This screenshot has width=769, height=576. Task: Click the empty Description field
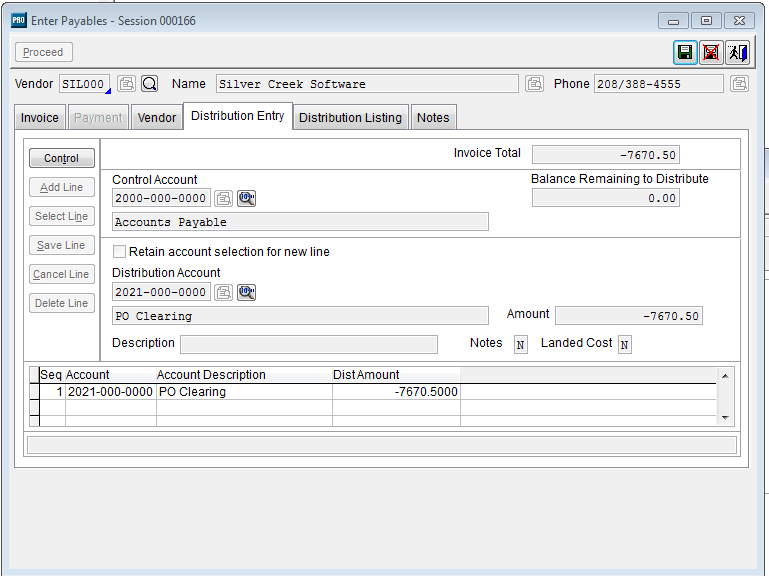pyautogui.click(x=309, y=344)
